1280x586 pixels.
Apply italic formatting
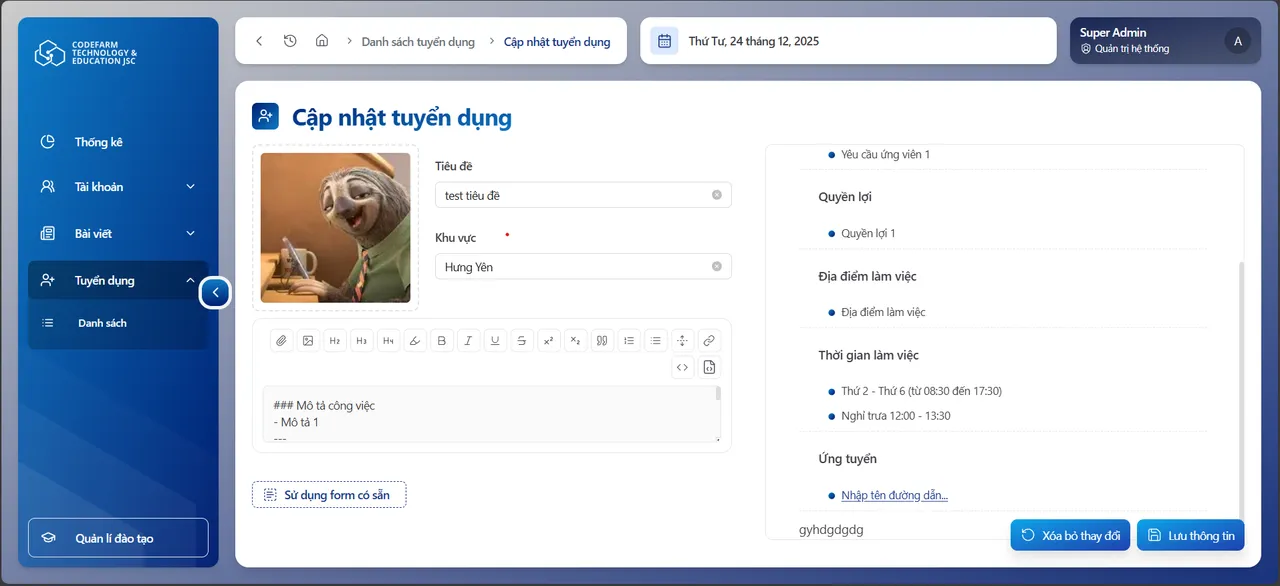click(468, 340)
